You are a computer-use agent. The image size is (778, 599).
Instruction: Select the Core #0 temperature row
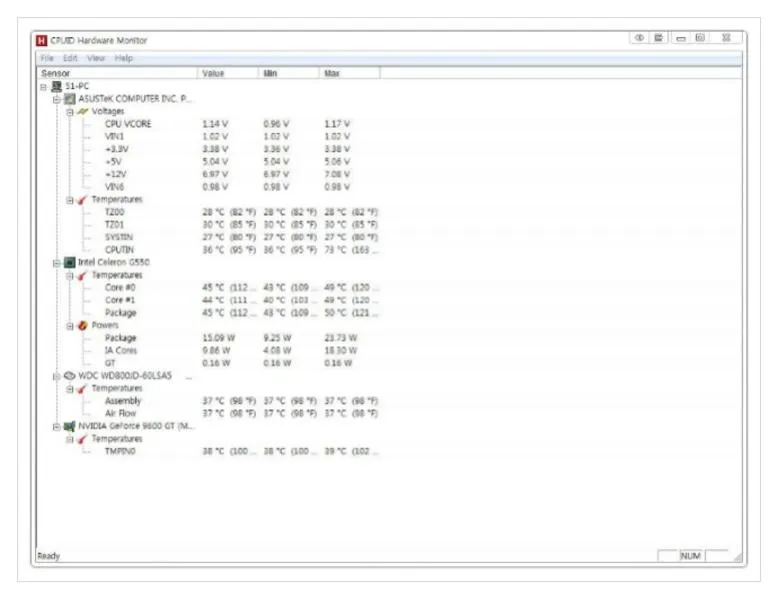(x=241, y=288)
